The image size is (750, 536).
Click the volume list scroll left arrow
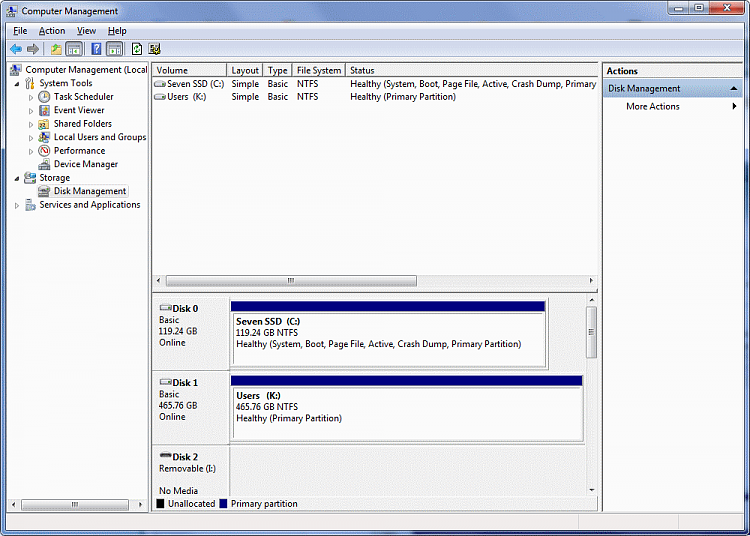pos(159,281)
